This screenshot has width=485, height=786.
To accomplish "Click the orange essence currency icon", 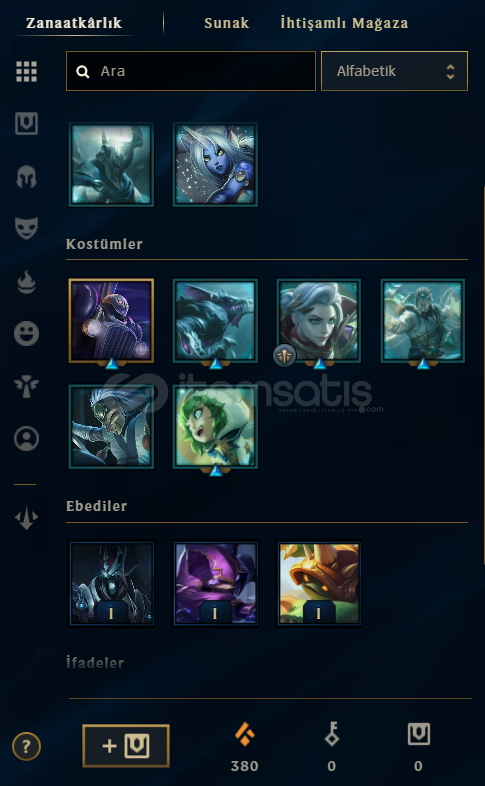I will (245, 735).
